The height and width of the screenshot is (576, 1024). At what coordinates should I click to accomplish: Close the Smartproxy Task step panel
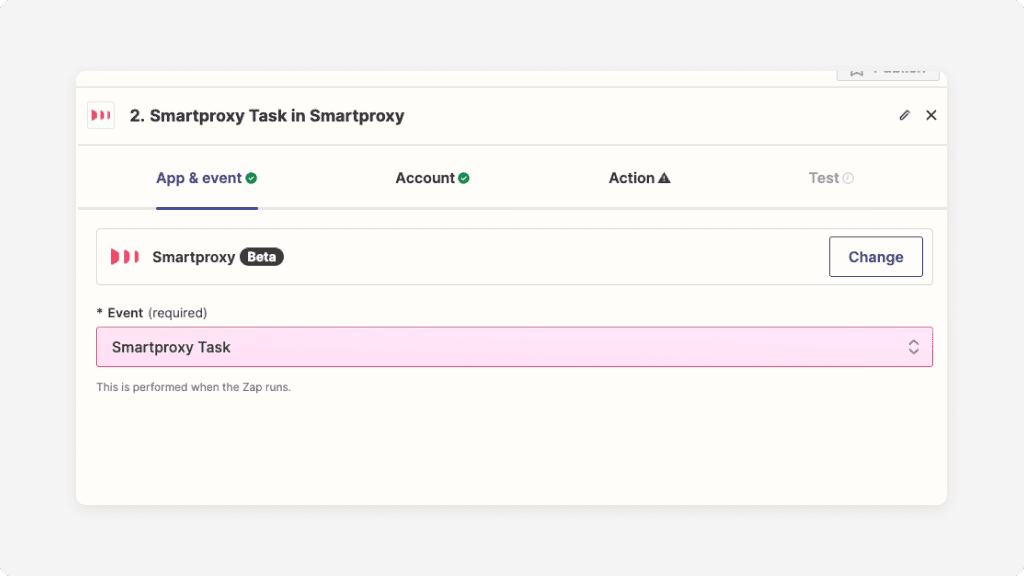click(x=931, y=115)
